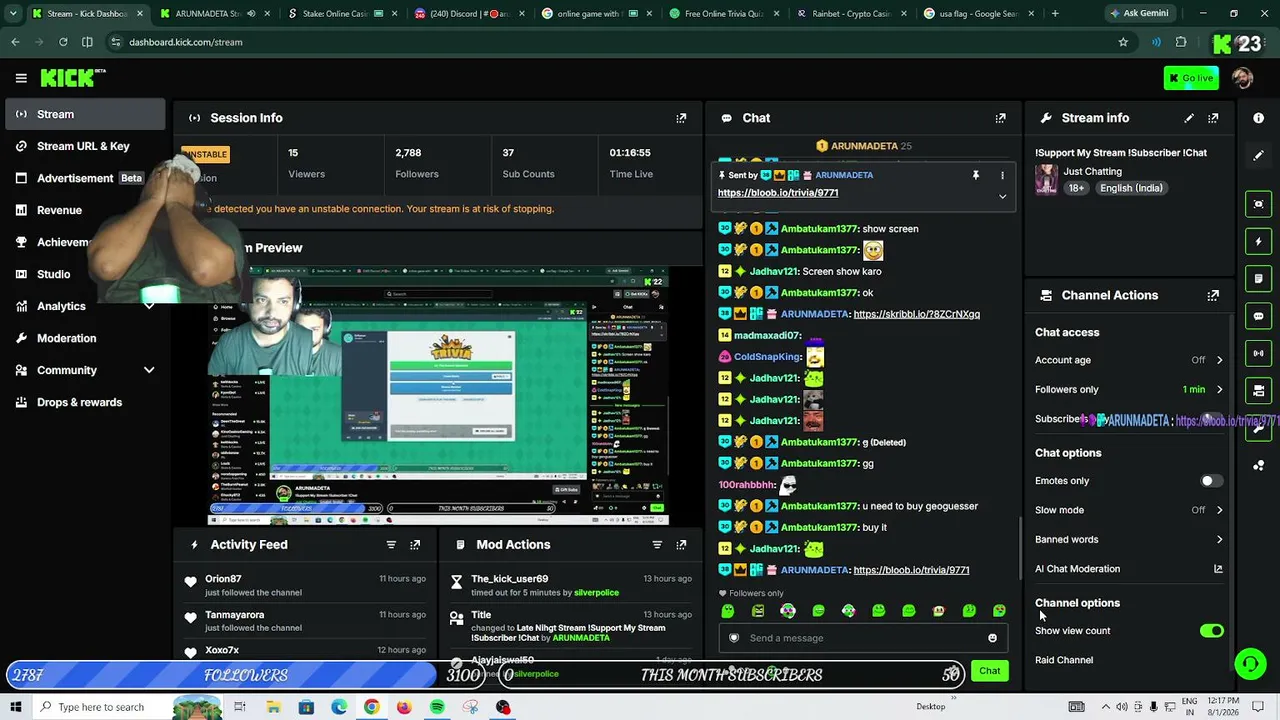Image resolution: width=1280 pixels, height=720 pixels.
Task: Open the emoji picker in chat
Action: [x=992, y=638]
